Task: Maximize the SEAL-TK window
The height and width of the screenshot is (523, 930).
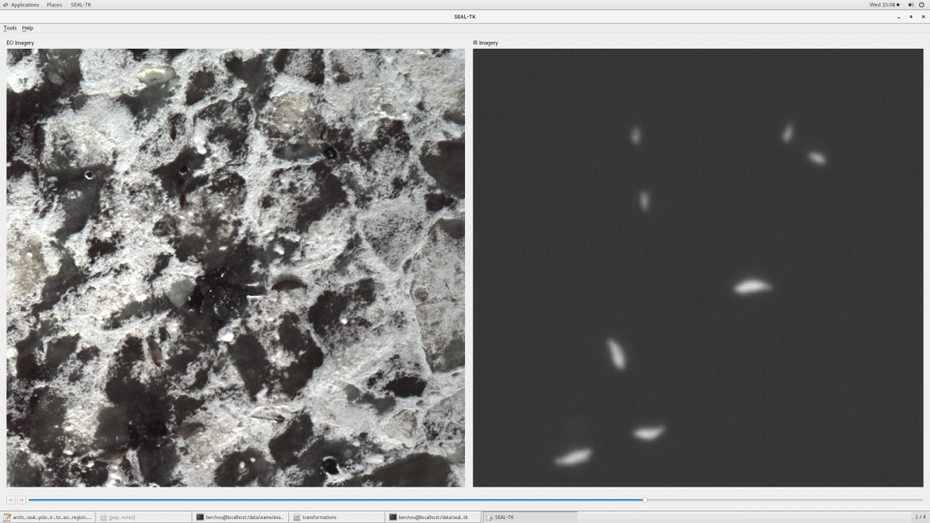Action: [x=911, y=17]
